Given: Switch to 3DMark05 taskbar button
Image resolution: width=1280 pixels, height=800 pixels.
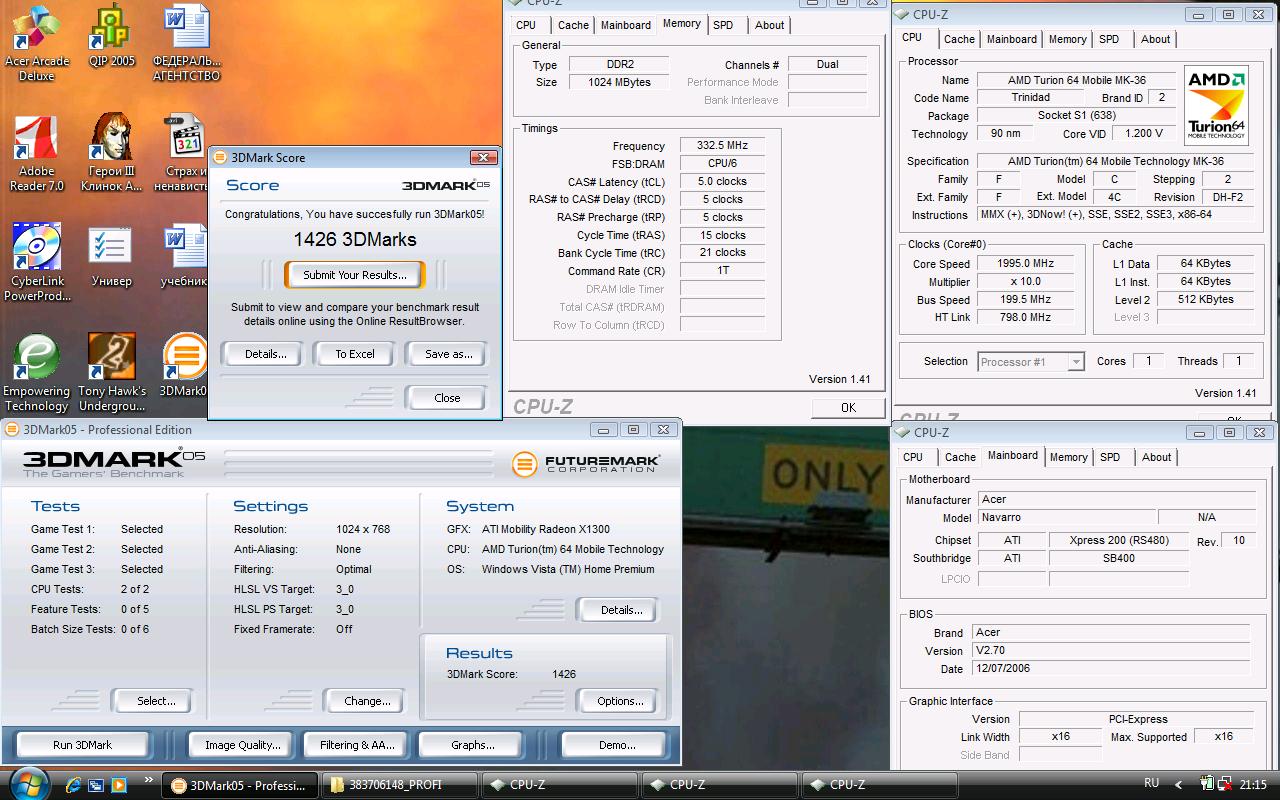Looking at the screenshot, I should click(x=240, y=785).
